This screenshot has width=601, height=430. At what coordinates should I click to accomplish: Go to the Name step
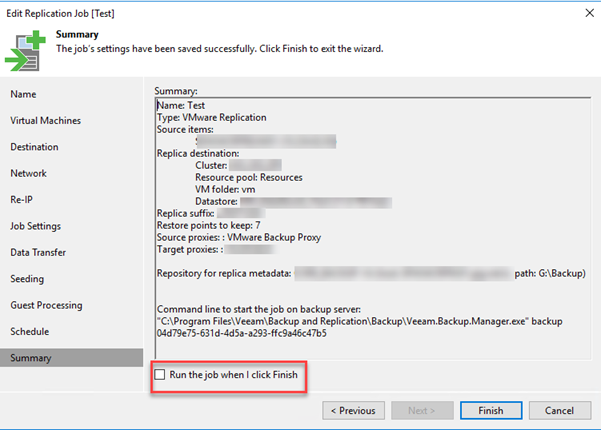23,94
